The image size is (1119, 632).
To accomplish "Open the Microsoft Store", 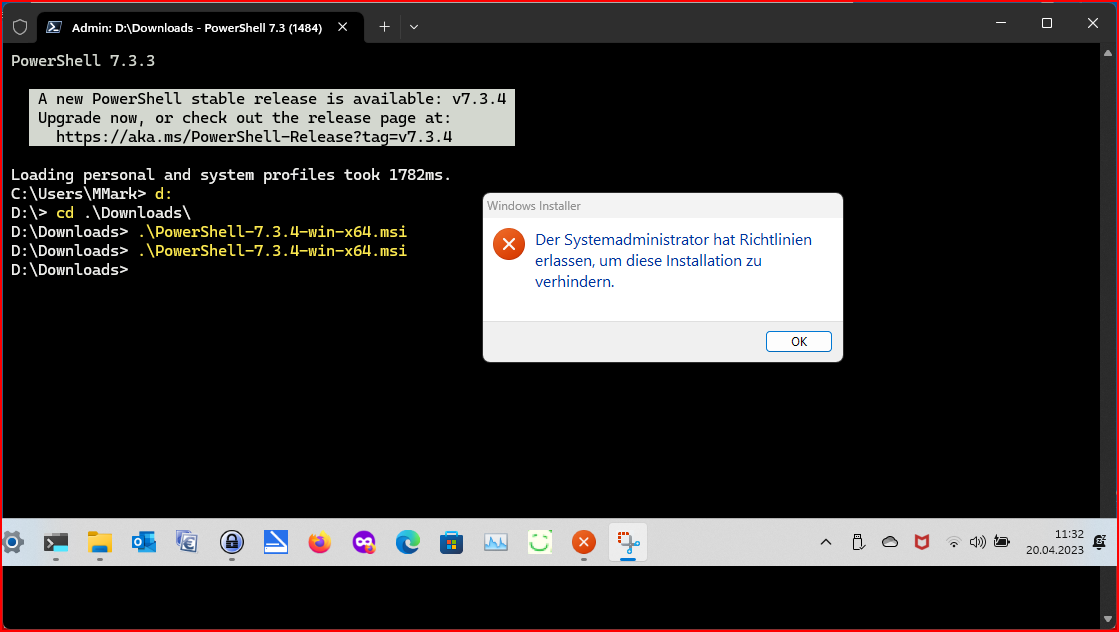I will 452,542.
